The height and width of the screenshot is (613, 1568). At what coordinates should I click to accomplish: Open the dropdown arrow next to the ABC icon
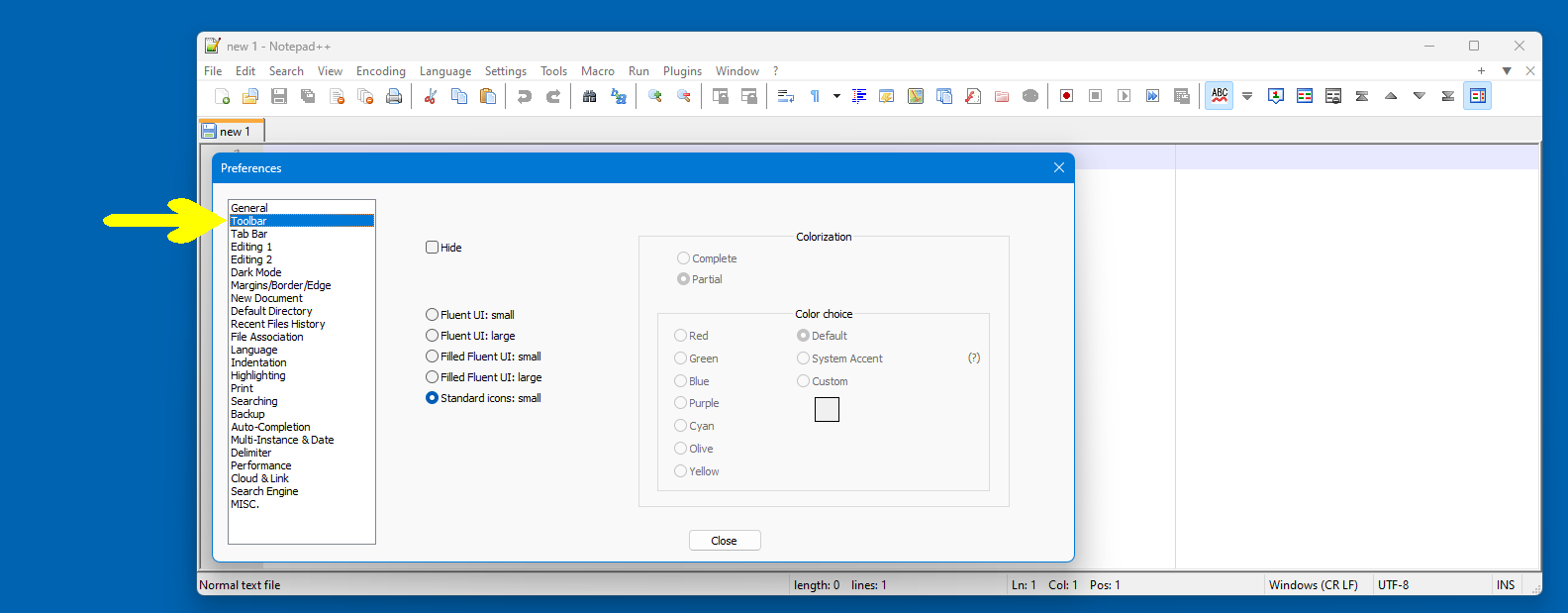(x=1247, y=96)
